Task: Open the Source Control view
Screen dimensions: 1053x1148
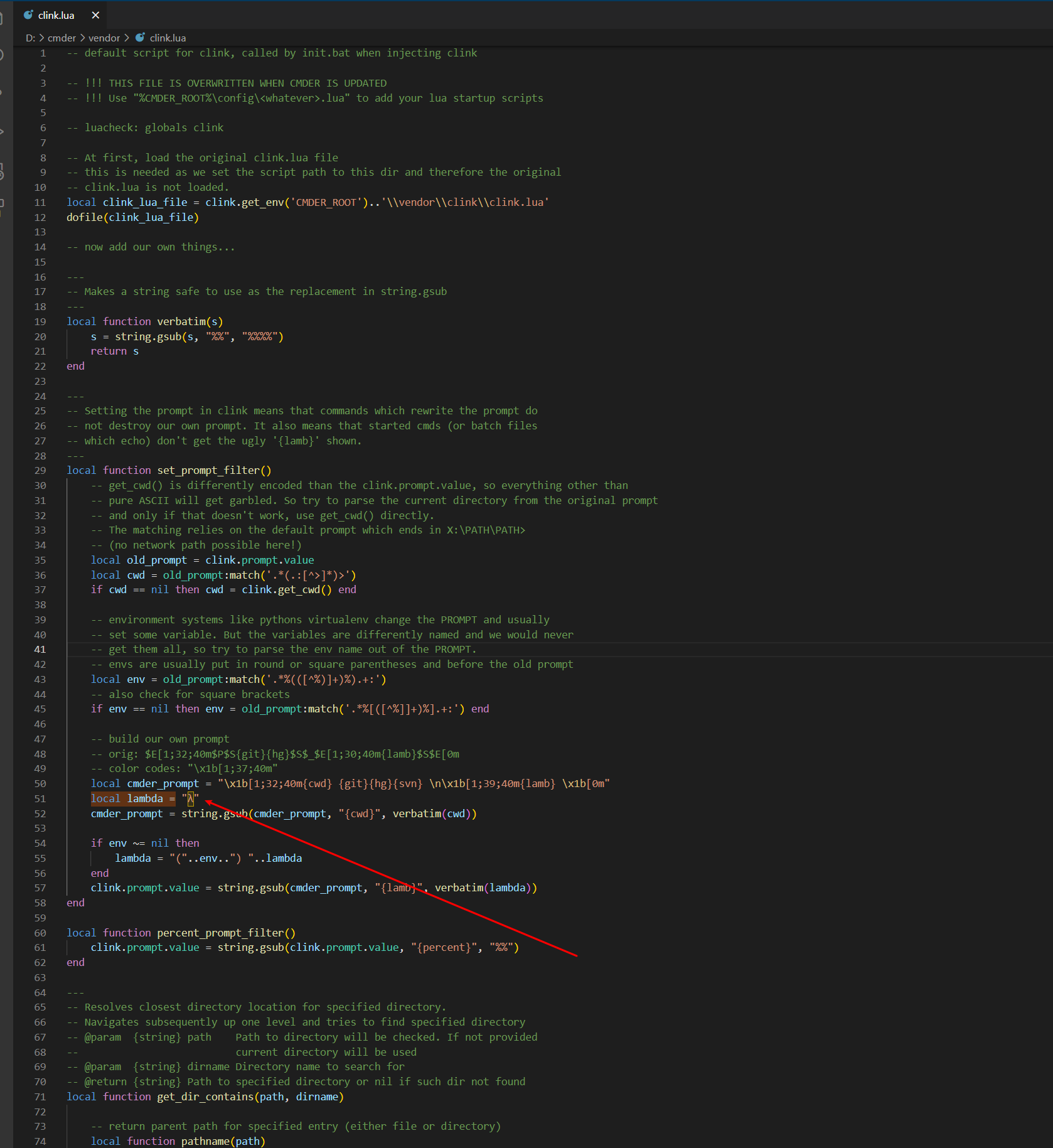Action: pos(2,93)
